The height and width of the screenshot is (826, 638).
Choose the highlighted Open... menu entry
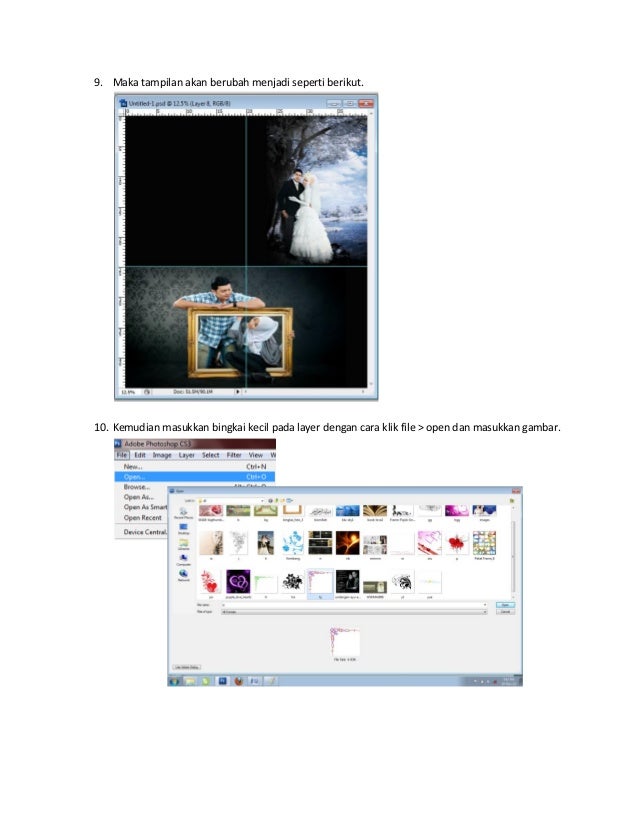[x=195, y=477]
